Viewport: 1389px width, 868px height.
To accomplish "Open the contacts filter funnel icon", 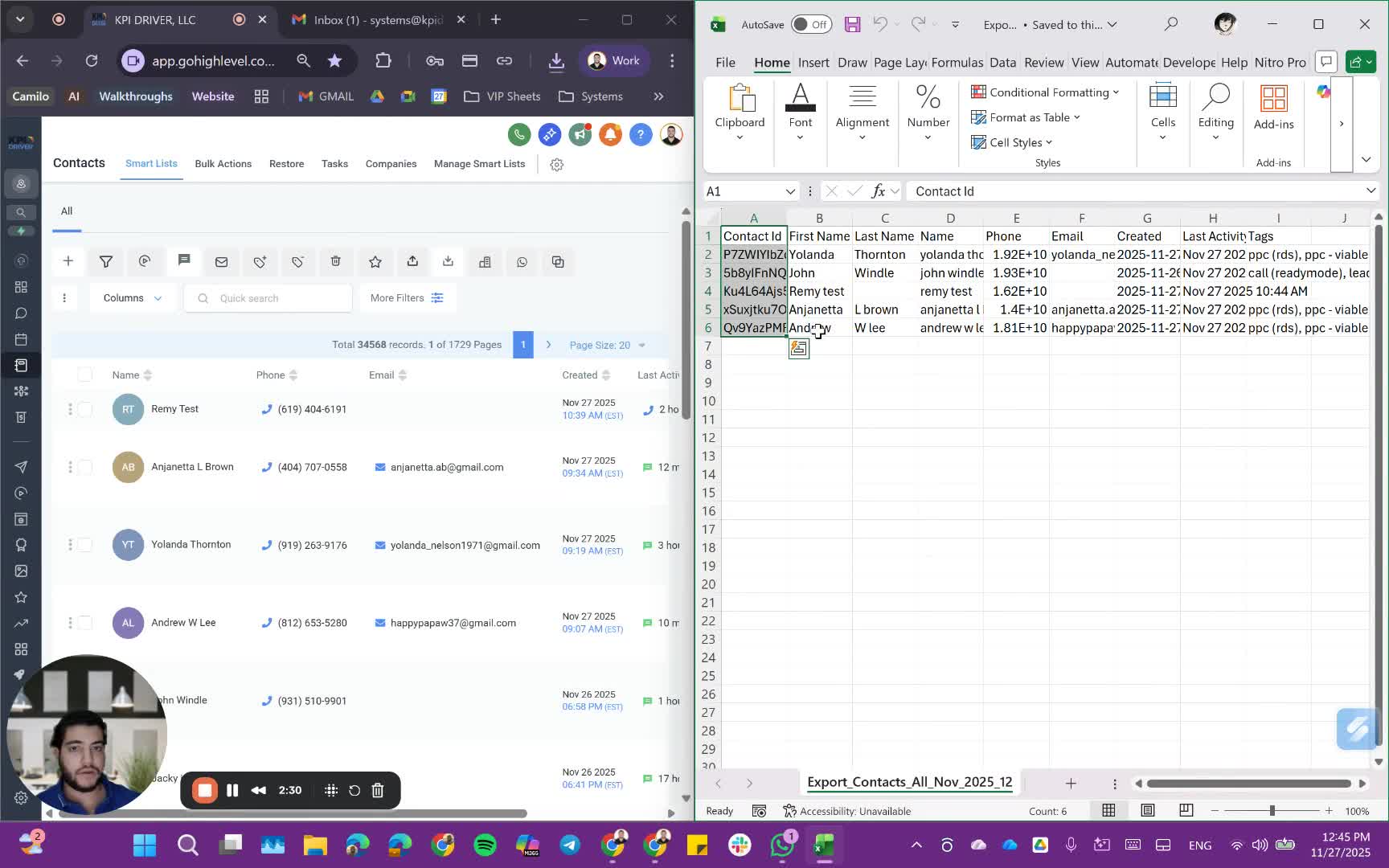I will point(105,261).
